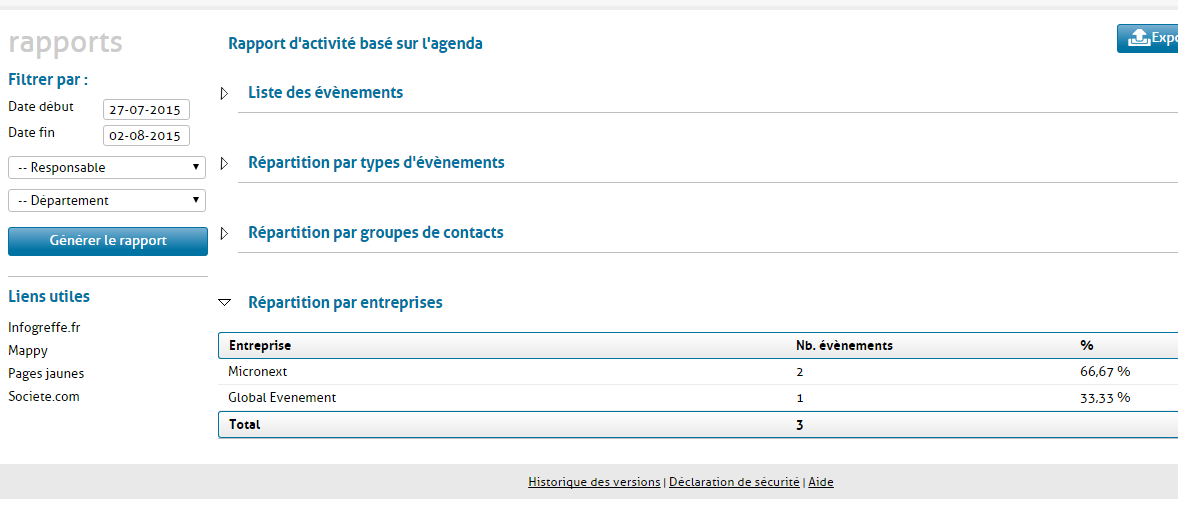Open the Societe.com link
Image resolution: width=1178 pixels, height=515 pixels.
(44, 396)
